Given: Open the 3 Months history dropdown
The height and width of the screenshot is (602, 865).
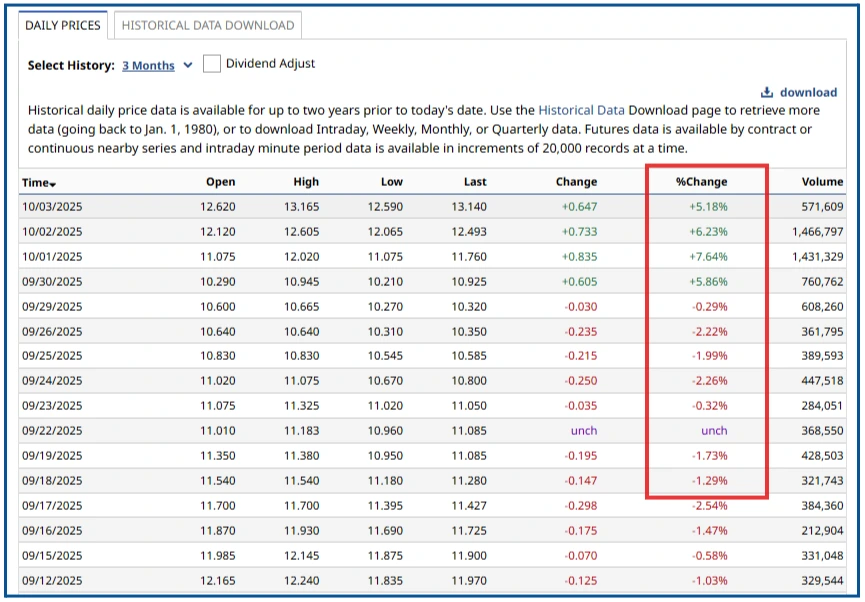Looking at the screenshot, I should [x=151, y=63].
